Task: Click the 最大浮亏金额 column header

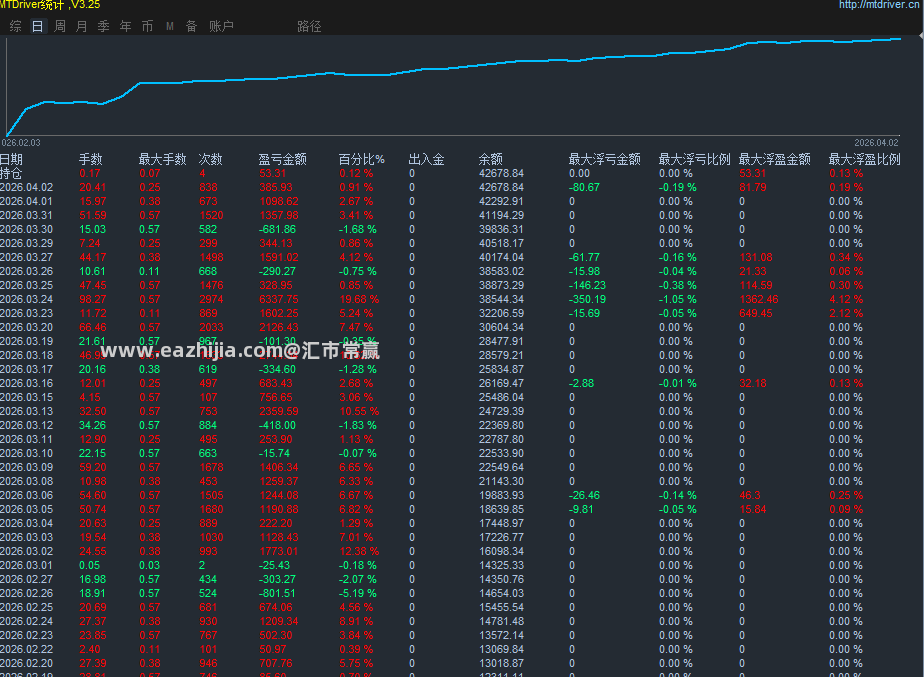Action: (605, 159)
